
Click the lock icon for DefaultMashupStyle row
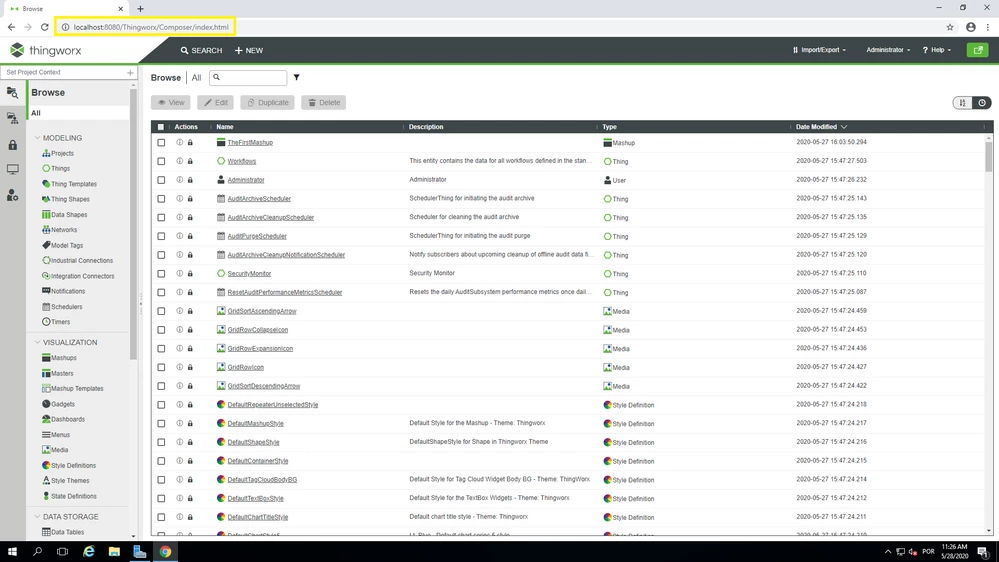tap(190, 423)
